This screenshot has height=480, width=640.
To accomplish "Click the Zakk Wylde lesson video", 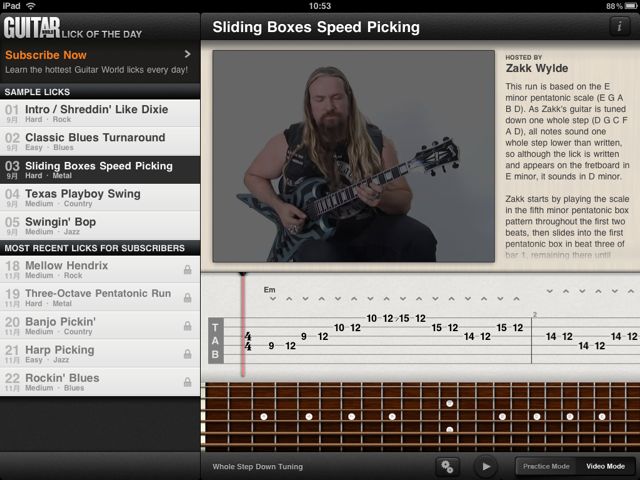I will click(353, 156).
